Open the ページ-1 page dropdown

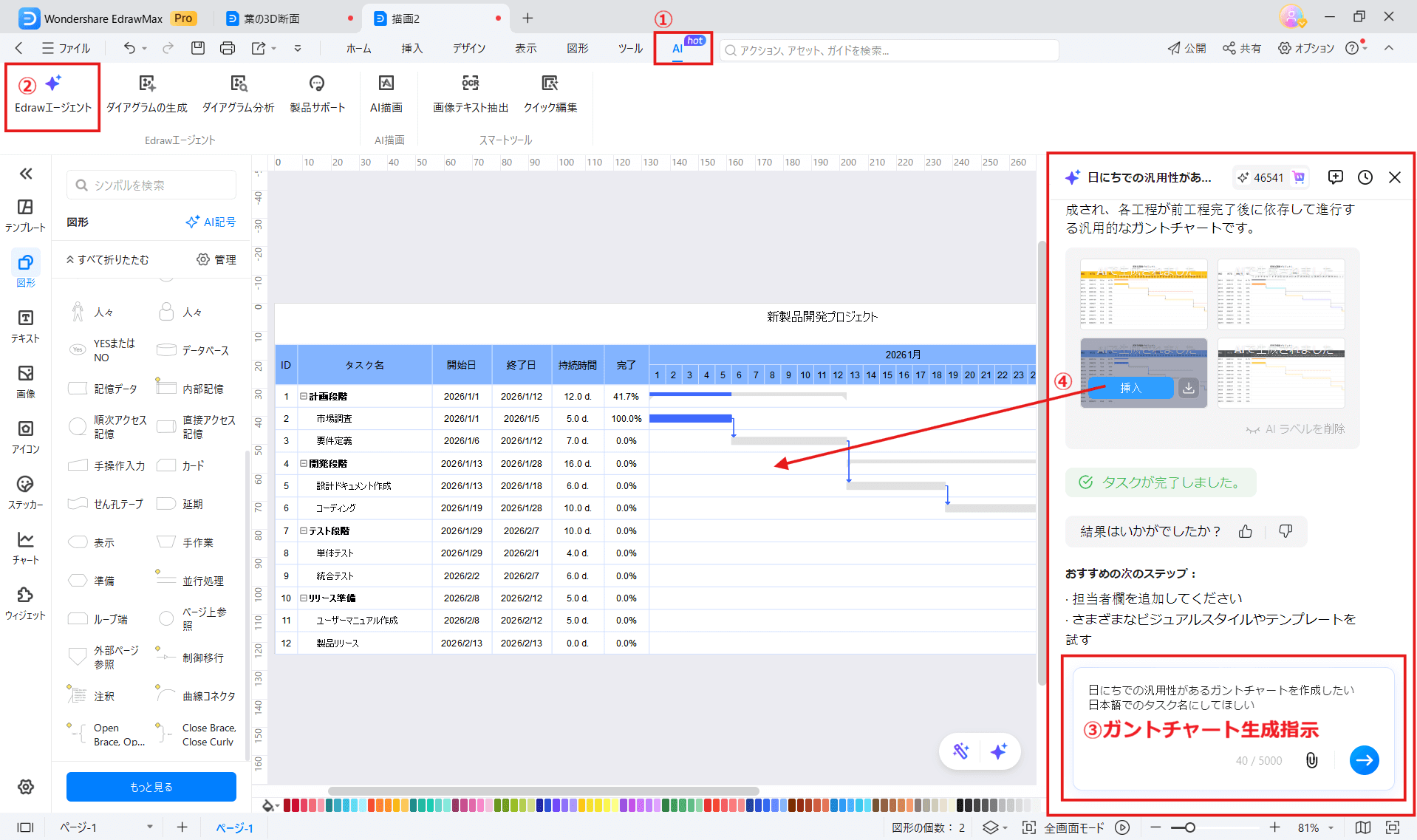click(151, 827)
